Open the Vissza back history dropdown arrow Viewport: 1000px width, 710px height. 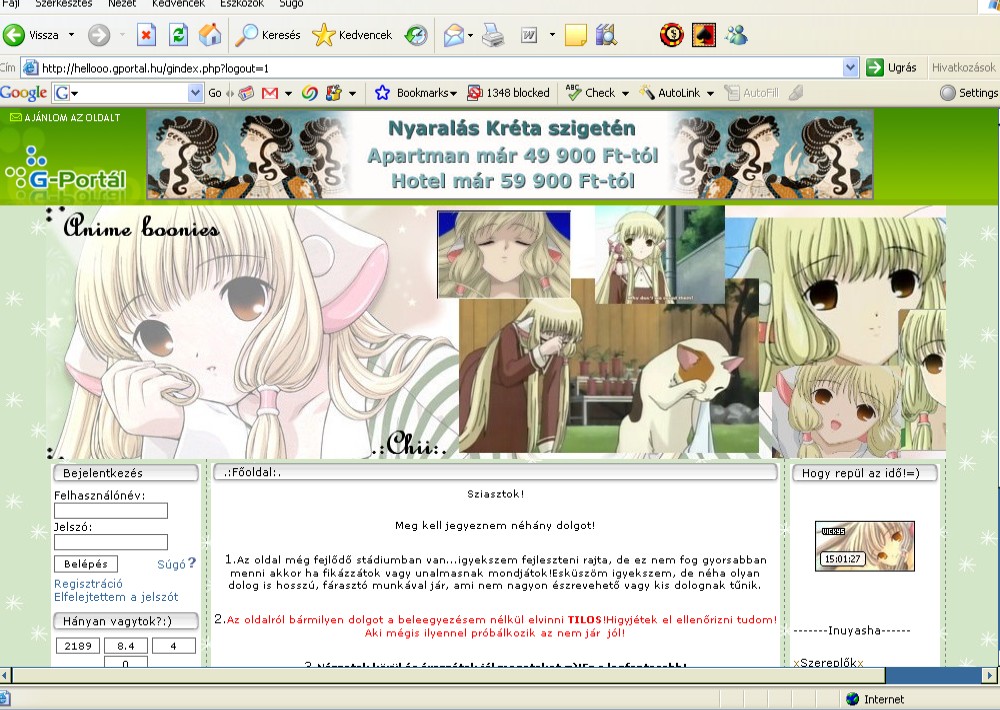click(x=71, y=35)
